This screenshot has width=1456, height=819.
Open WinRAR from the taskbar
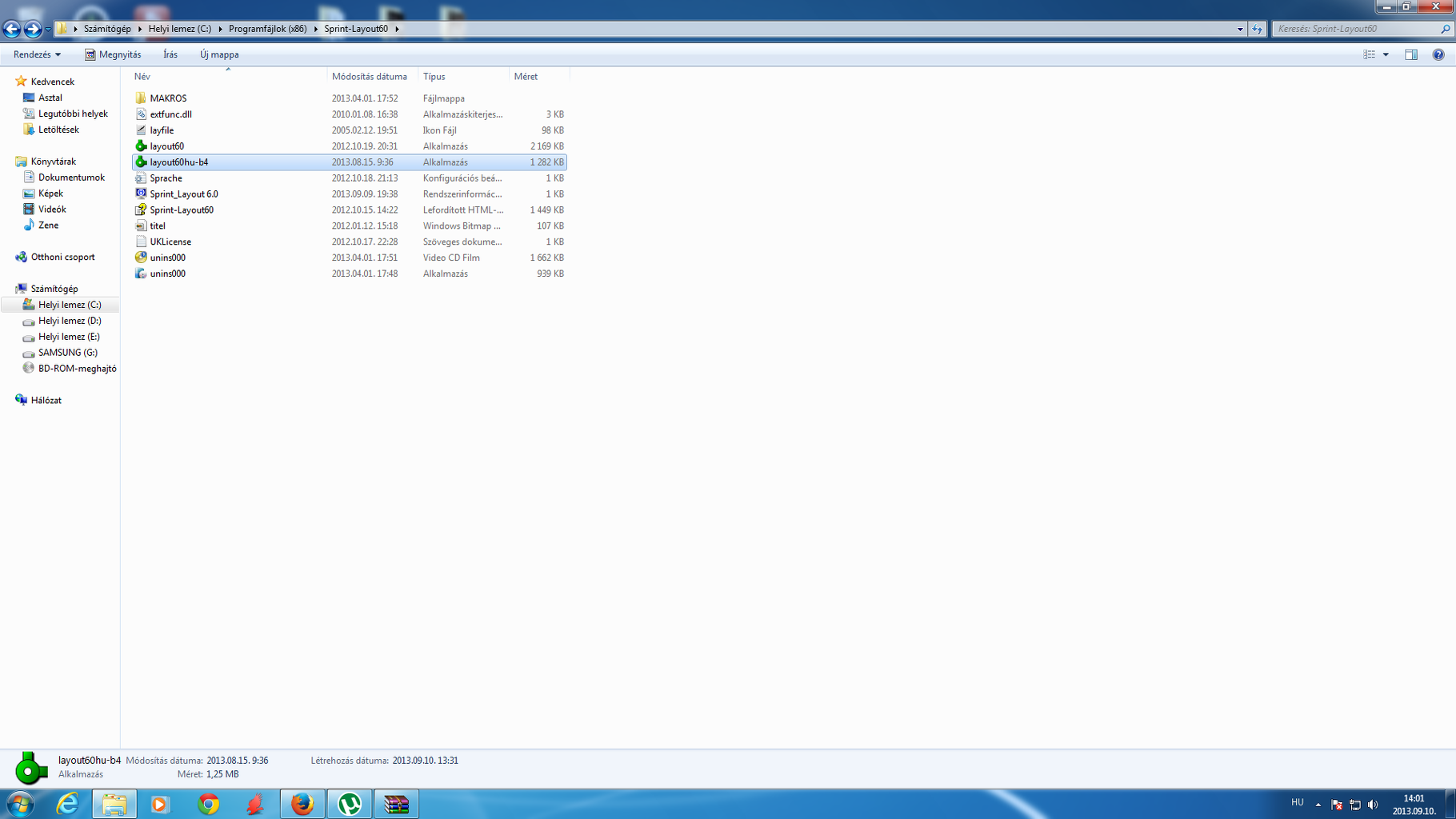(397, 804)
